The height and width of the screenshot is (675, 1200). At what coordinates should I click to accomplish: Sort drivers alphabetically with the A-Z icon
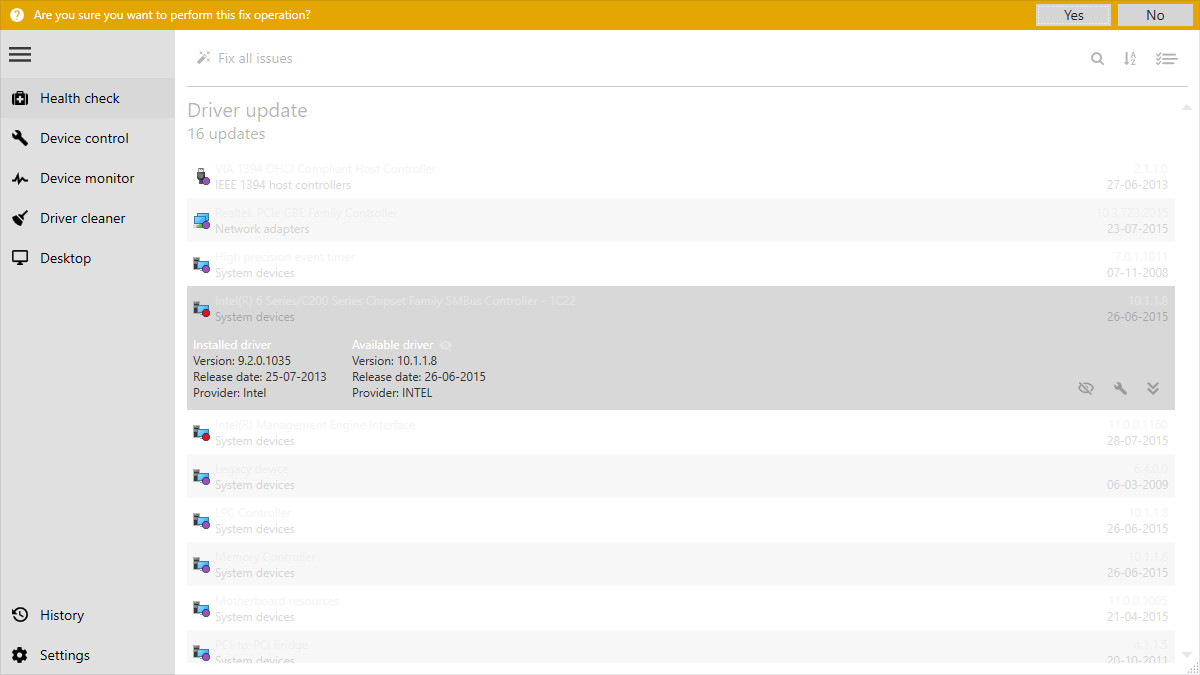[1130, 58]
